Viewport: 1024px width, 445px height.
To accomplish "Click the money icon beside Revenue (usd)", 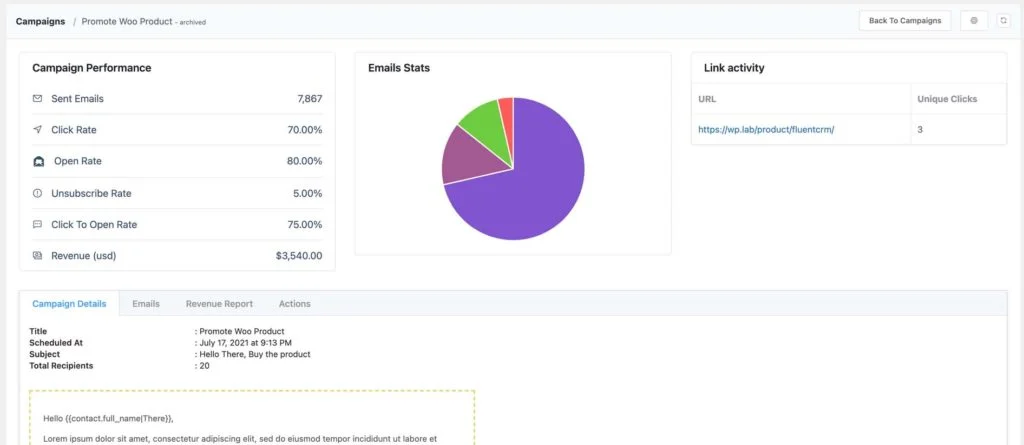I will 37,255.
